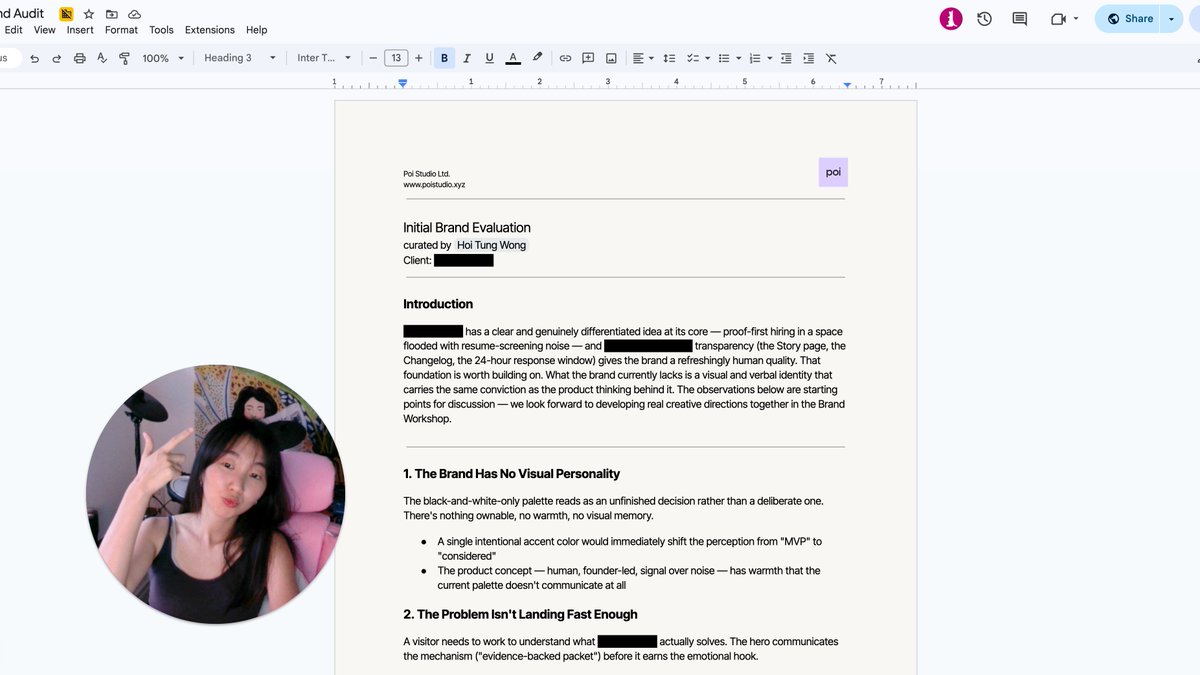Viewport: 1200px width, 675px height.
Task: Open the zoom level 100% dropdown
Action: (x=163, y=58)
